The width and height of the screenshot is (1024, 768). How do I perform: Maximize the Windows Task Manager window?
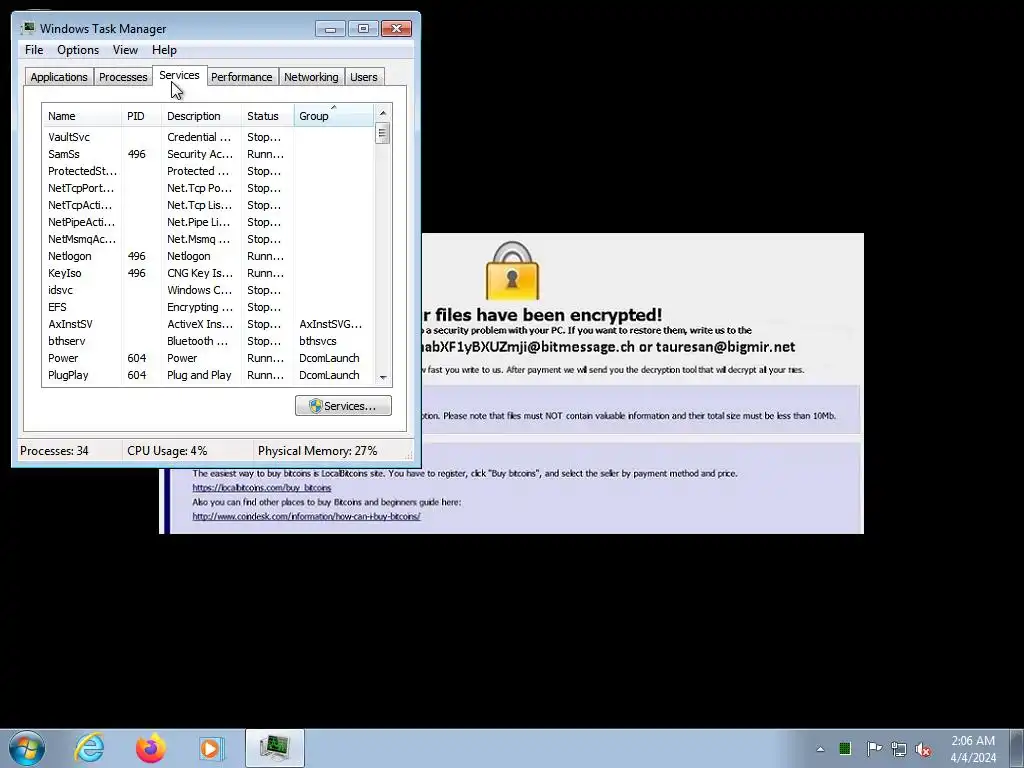click(363, 29)
